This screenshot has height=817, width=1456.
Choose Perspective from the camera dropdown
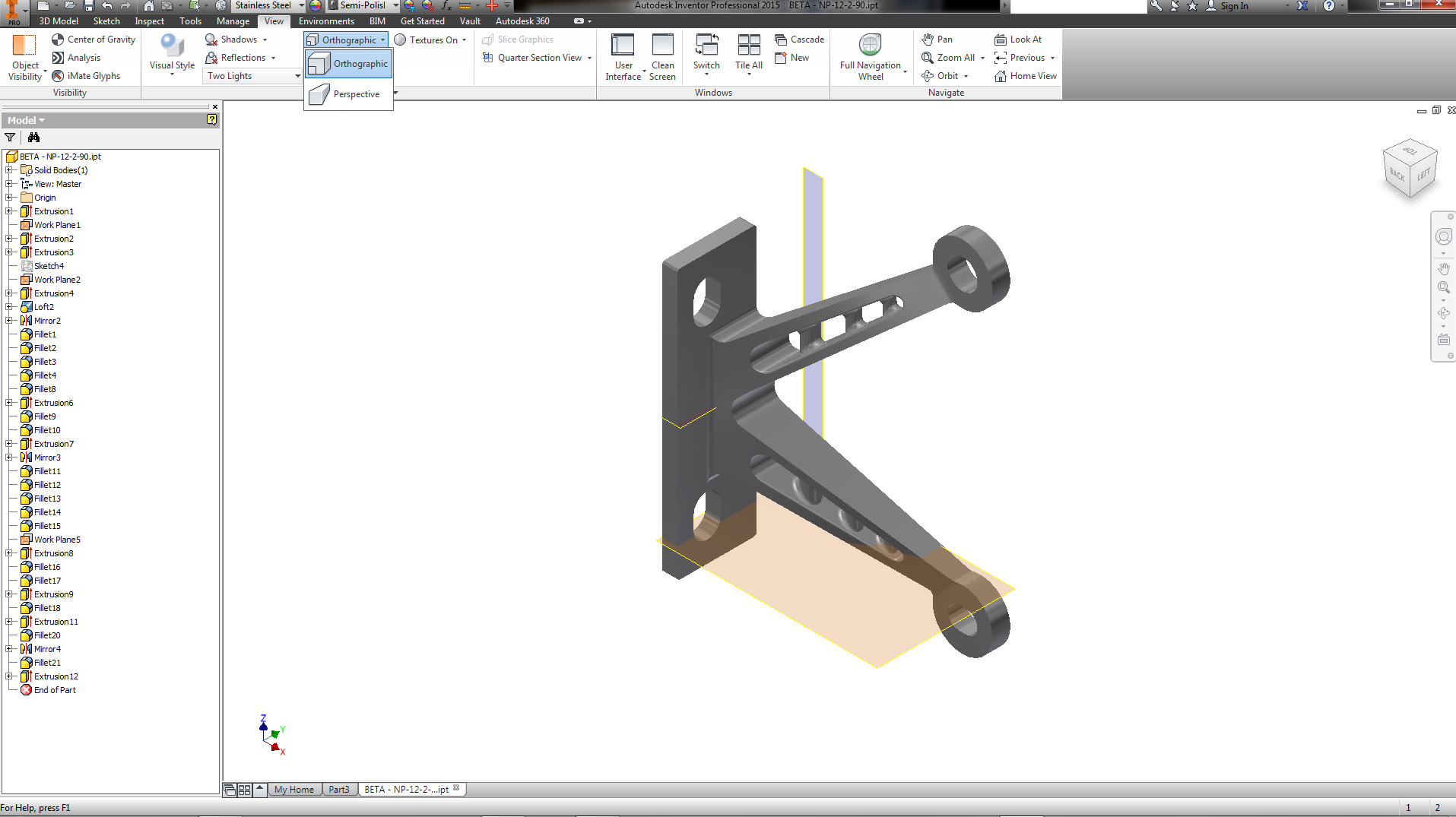(355, 93)
